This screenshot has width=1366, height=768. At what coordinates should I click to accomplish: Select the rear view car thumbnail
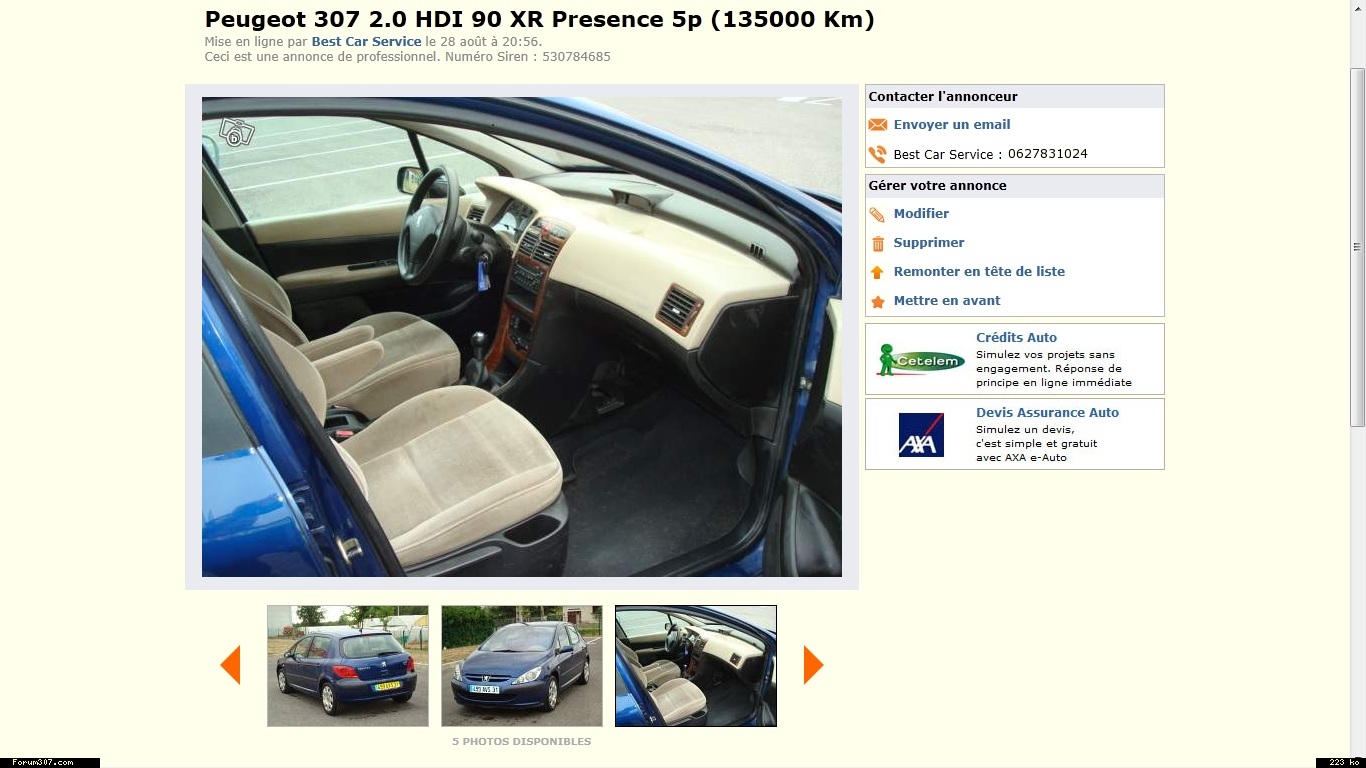[348, 666]
